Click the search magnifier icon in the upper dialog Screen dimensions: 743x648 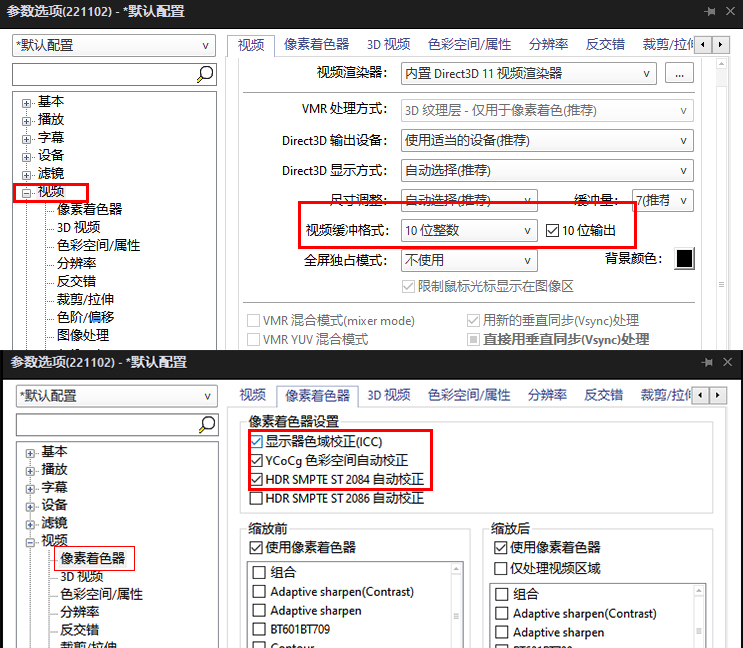[x=205, y=74]
